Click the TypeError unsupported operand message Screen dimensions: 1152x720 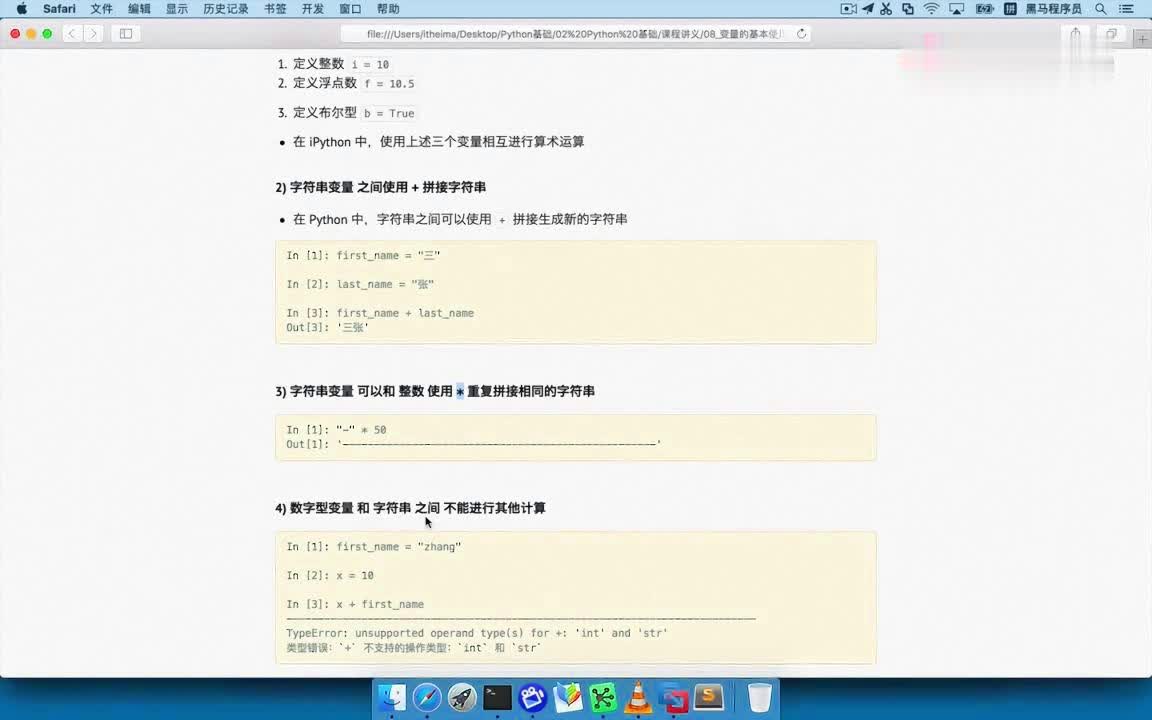point(477,633)
